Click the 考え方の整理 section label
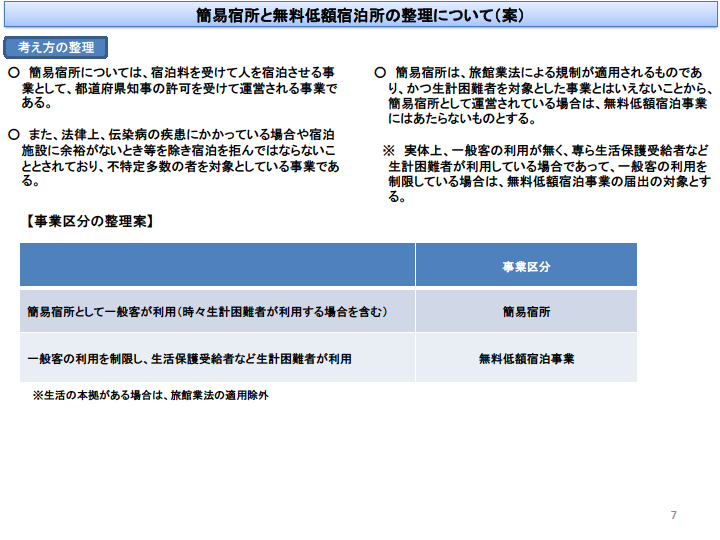This screenshot has width=720, height=540. [56, 47]
